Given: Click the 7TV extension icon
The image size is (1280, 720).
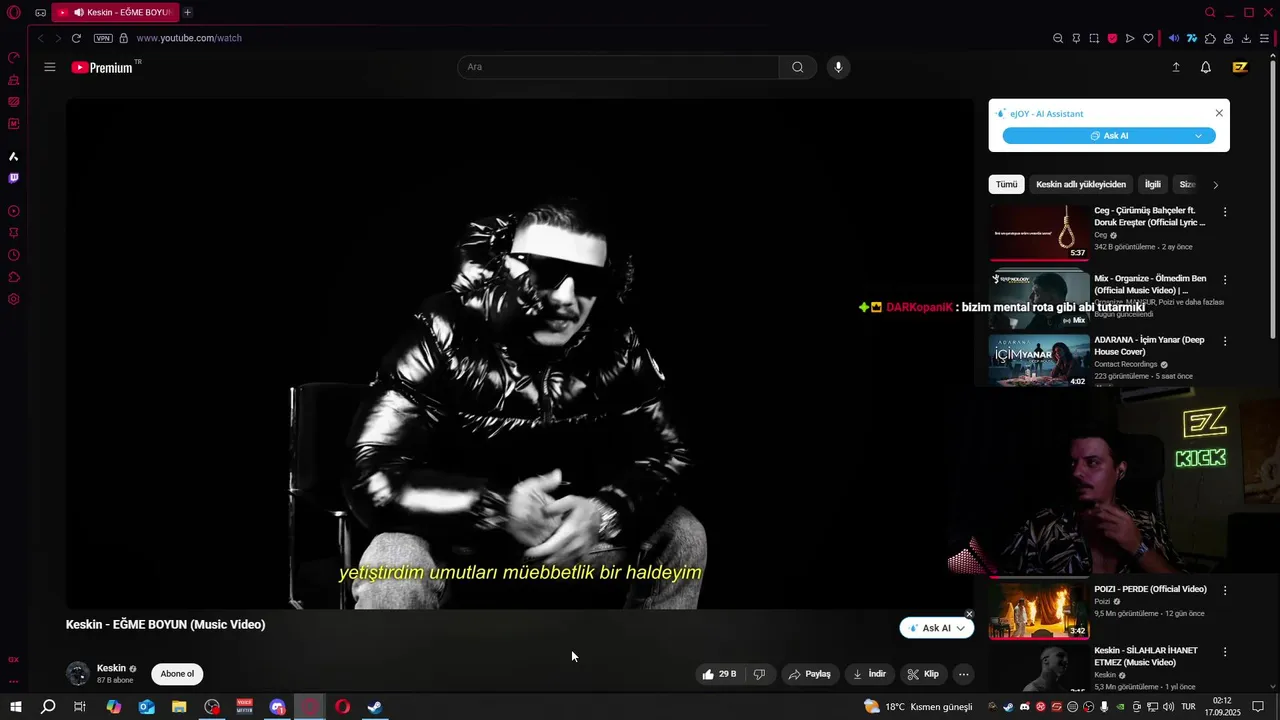Looking at the screenshot, I should (x=1192, y=38).
